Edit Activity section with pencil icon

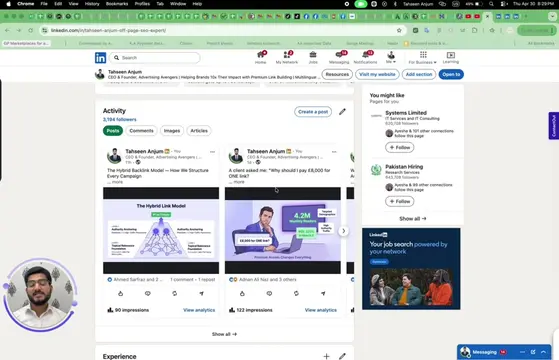tap(342, 112)
